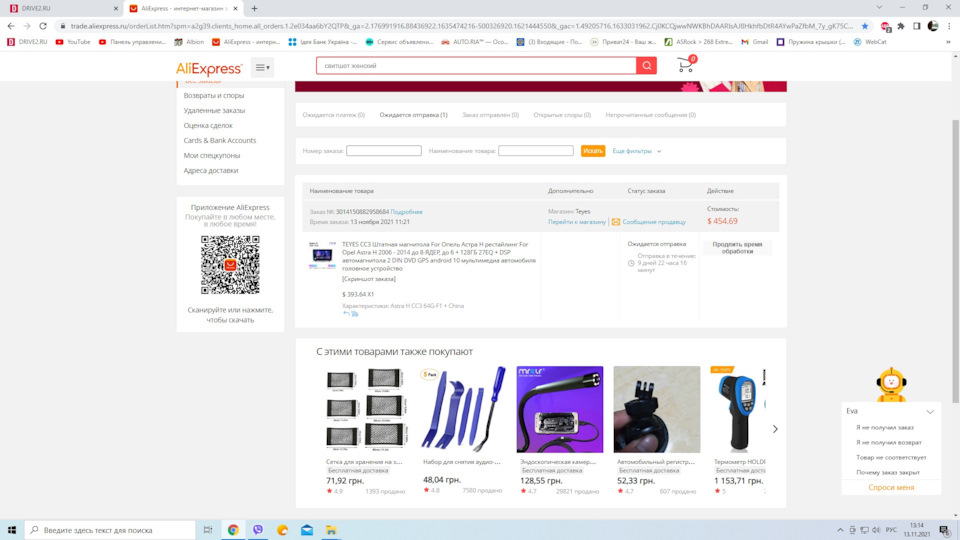Open the Gmail bookmark
The width and height of the screenshot is (960, 540).
[x=754, y=42]
